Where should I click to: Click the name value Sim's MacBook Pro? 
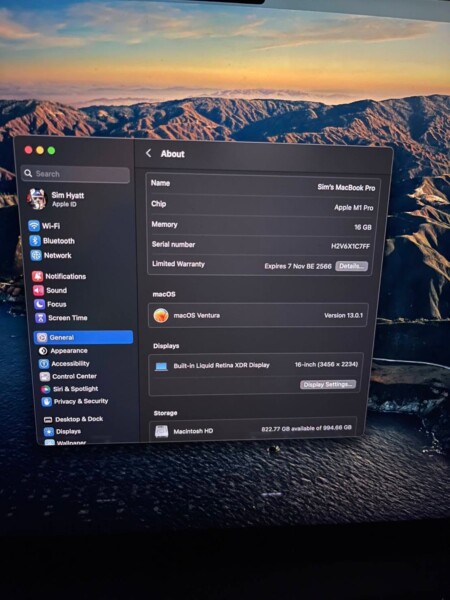[346, 188]
